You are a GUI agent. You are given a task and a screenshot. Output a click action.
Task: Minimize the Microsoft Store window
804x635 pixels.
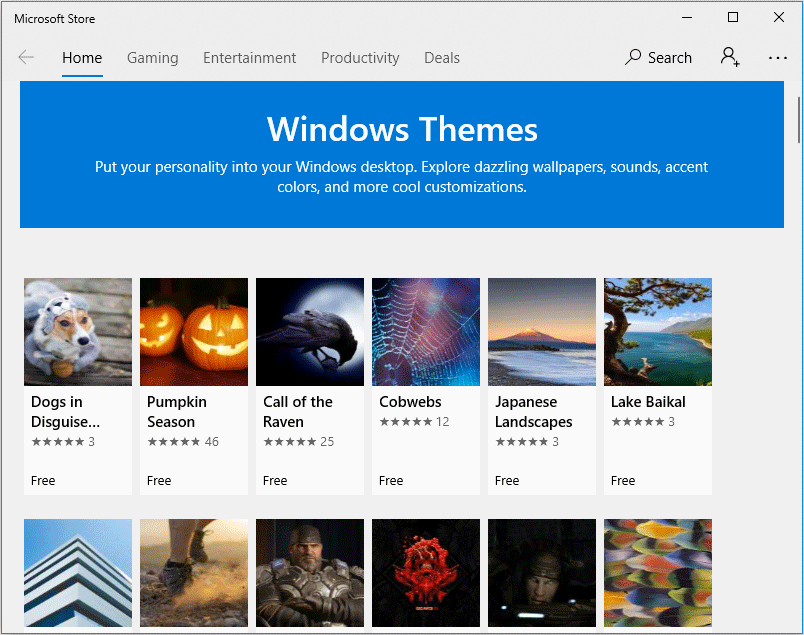687,17
